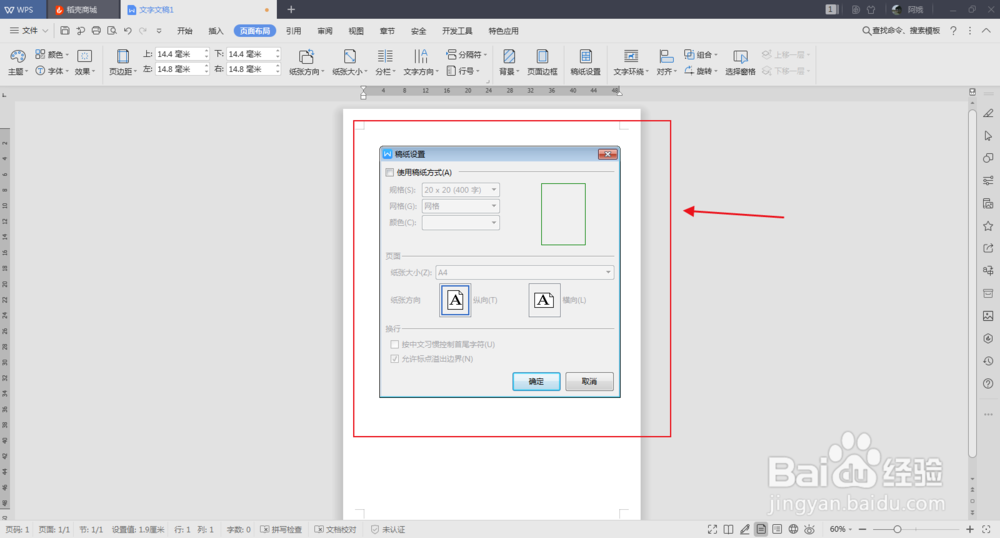Switch to web layout globe icon
1000x538 pixels.
click(793, 529)
